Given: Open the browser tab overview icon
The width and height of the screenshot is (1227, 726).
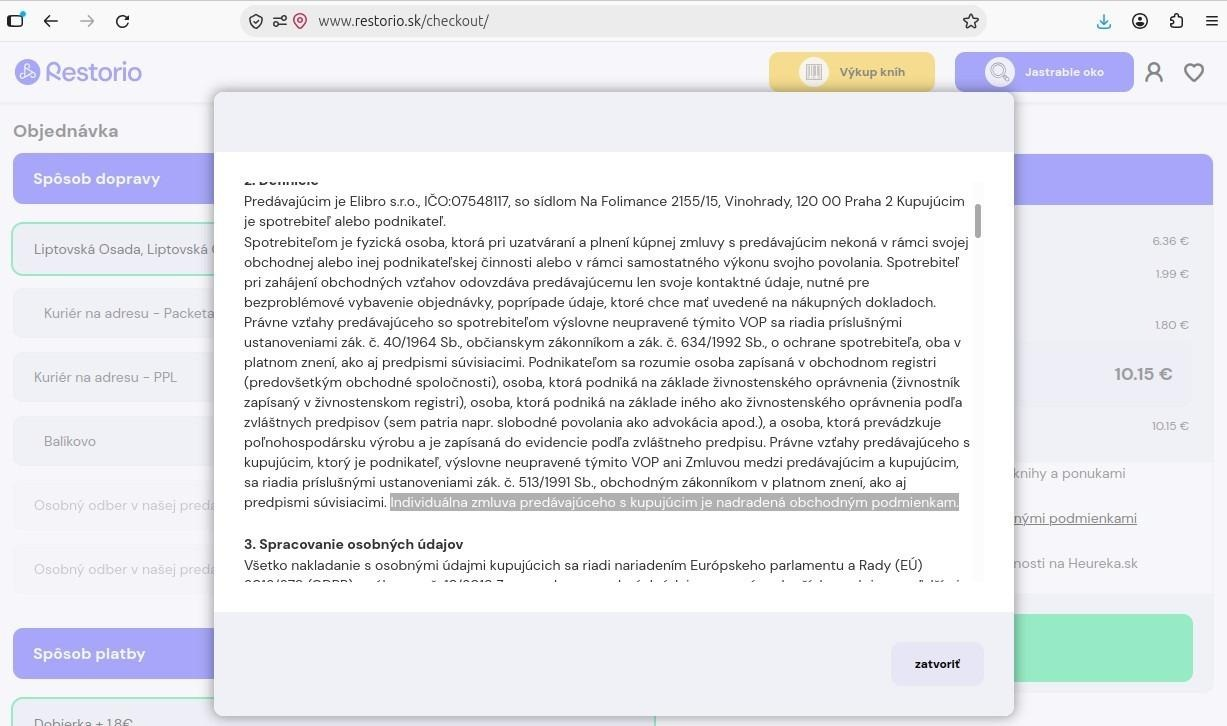Looking at the screenshot, I should pyautogui.click(x=16, y=21).
